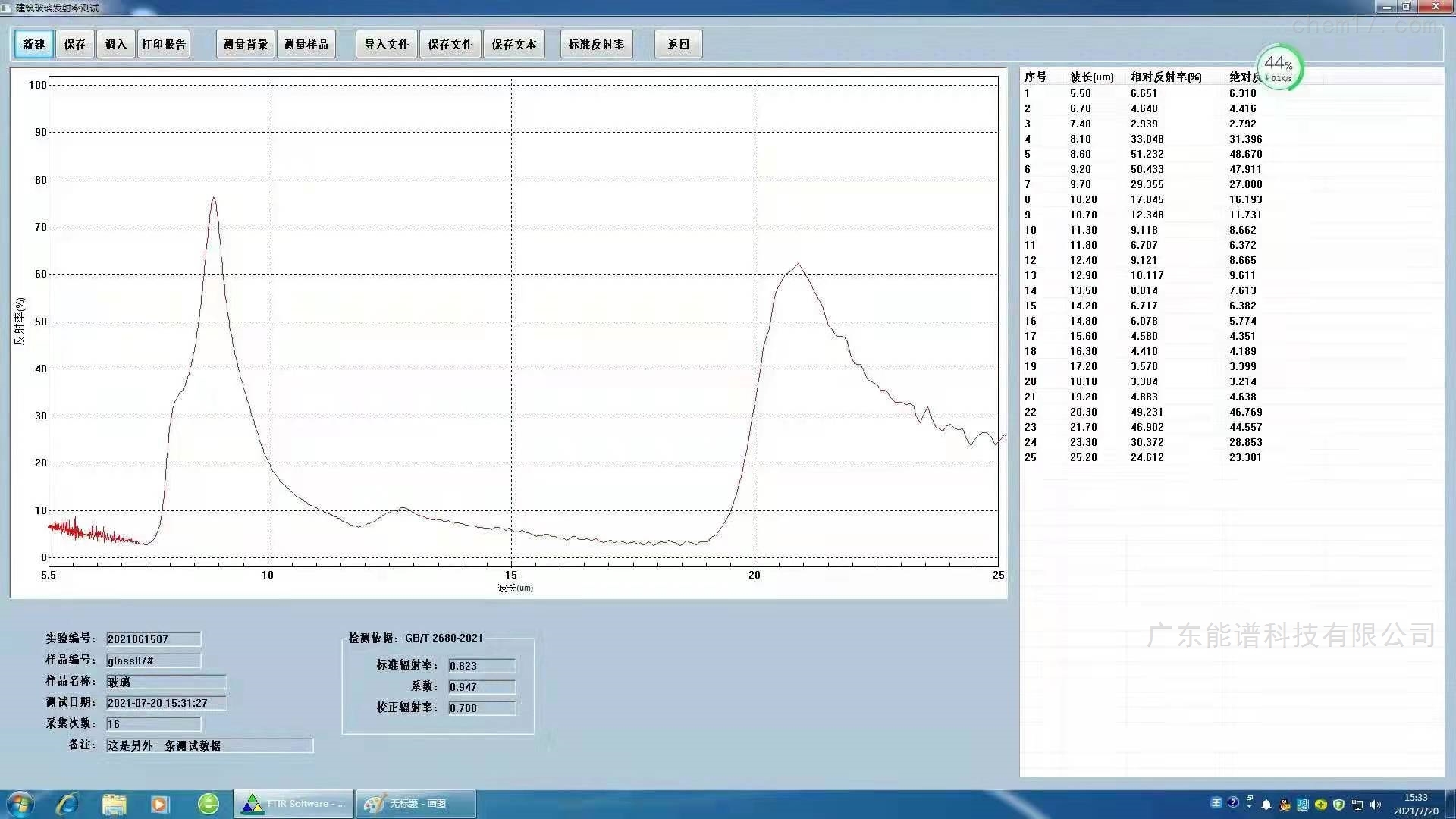Click the 返回 (Return) button
Image resolution: width=1456 pixels, height=819 pixels.
[x=679, y=44]
